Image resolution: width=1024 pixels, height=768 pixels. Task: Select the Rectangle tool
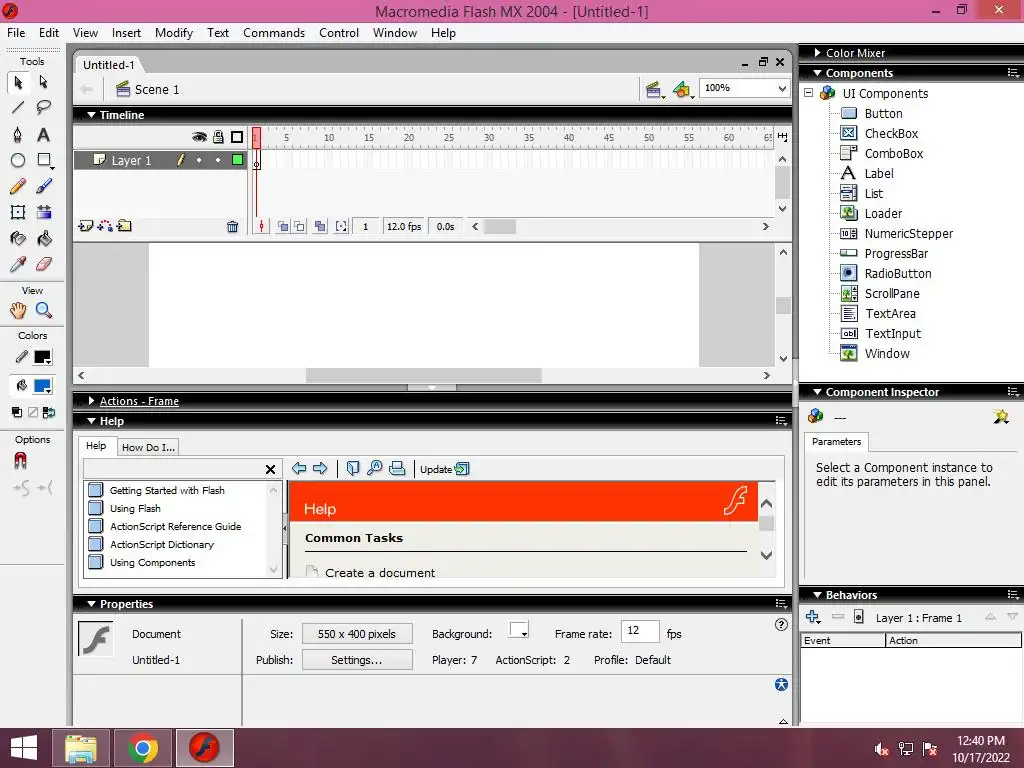[x=44, y=161]
